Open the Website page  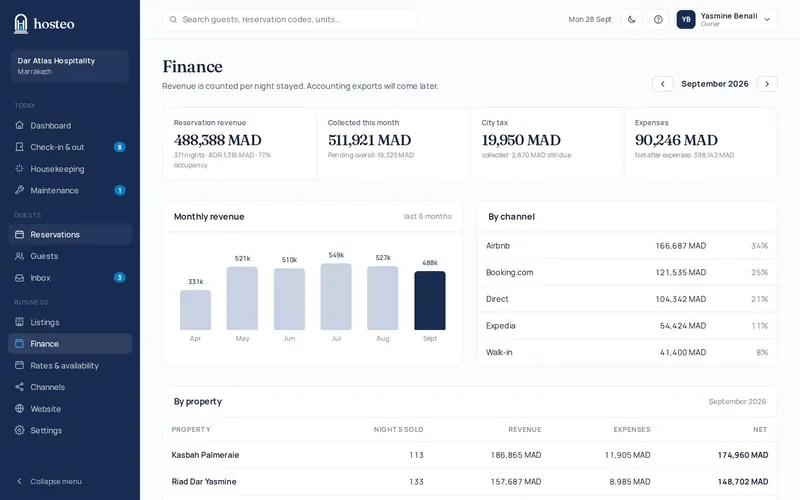point(70,409)
